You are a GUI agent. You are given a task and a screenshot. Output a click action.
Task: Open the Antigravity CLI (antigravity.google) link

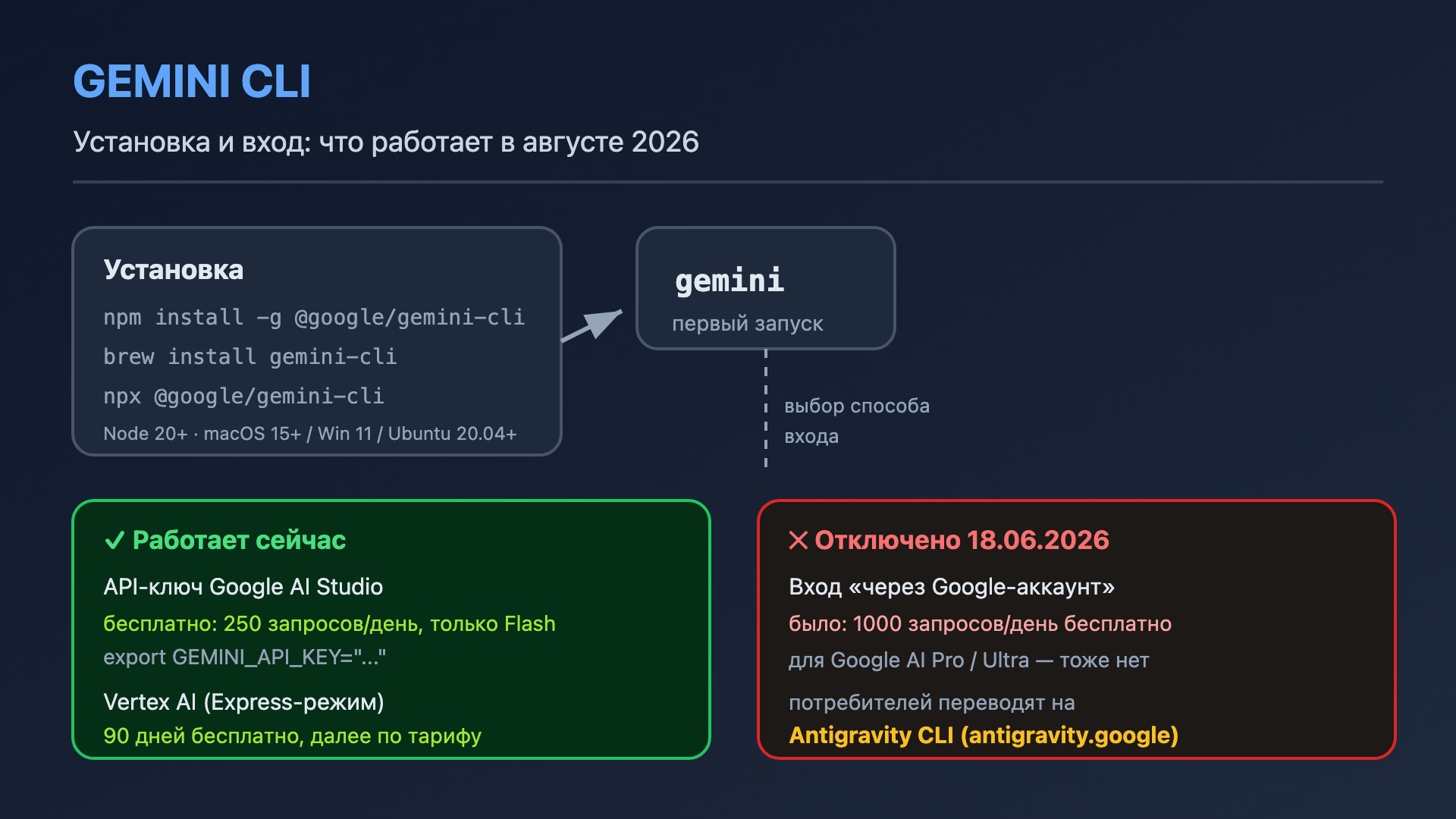coord(984,735)
